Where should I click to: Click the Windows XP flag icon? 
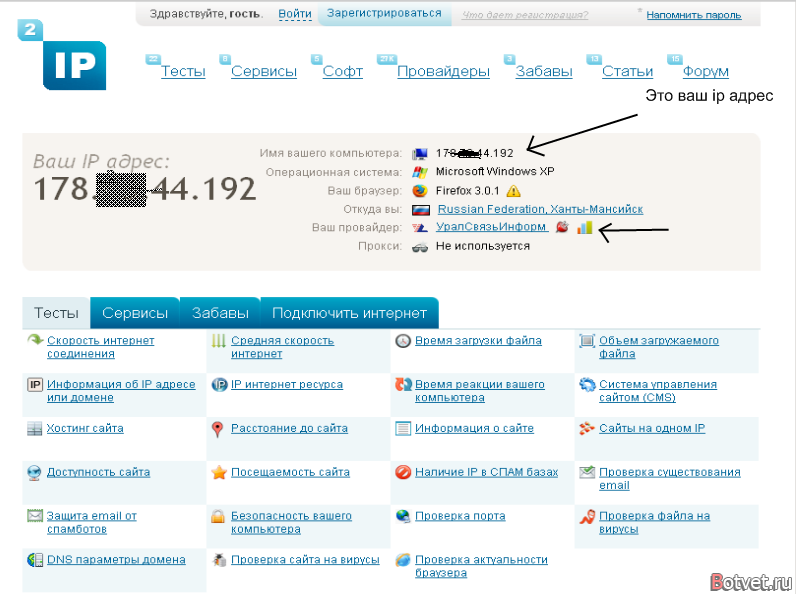[420, 172]
